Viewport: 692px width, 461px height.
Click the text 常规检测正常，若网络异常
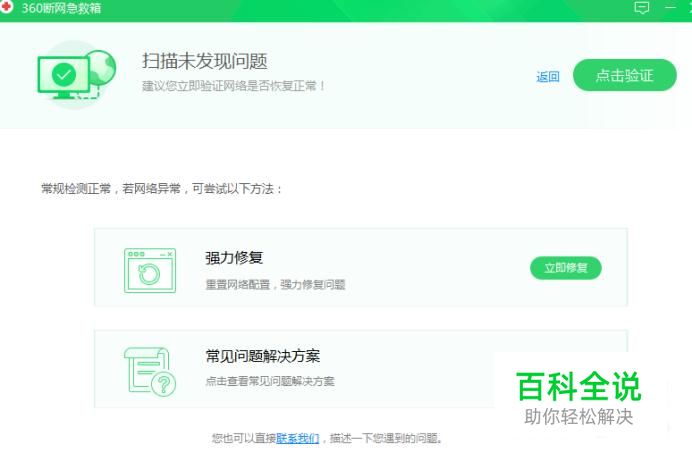111,189
